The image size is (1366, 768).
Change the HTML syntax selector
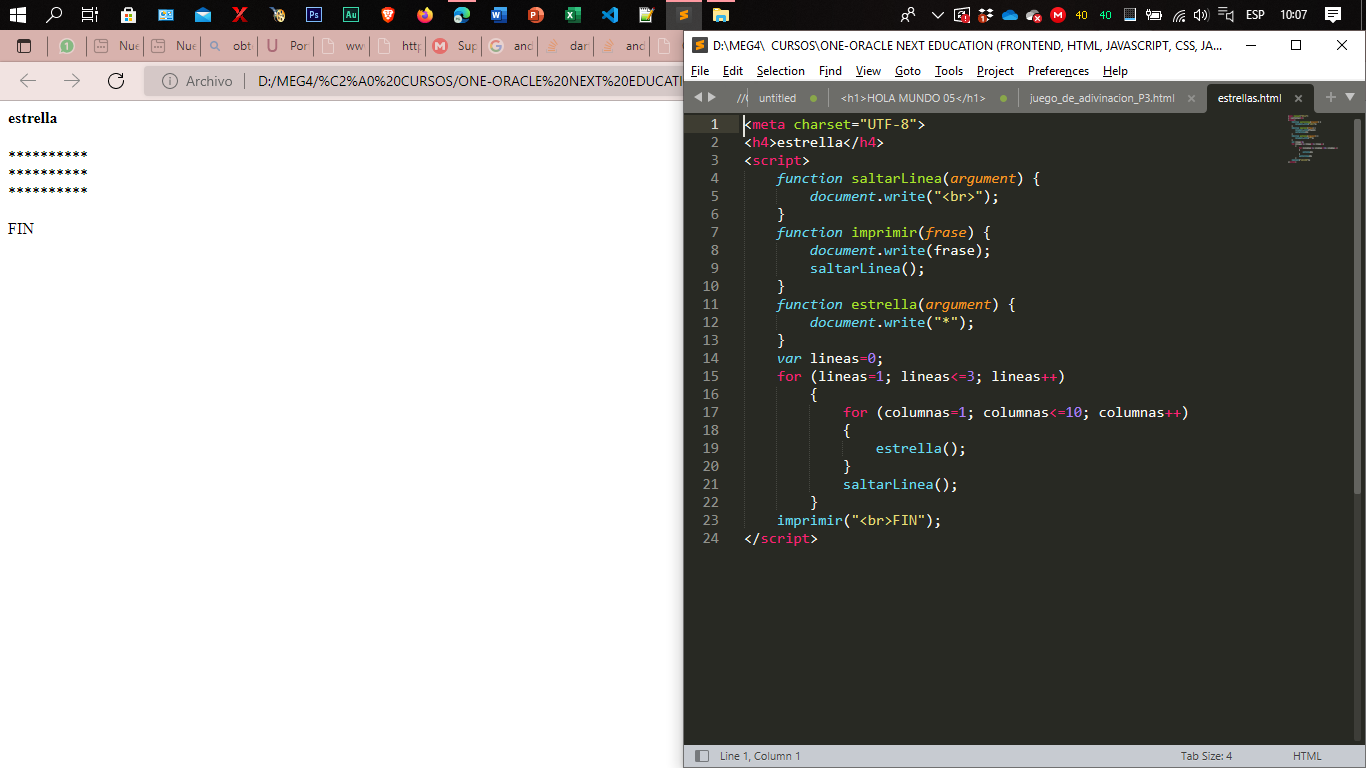click(x=1307, y=756)
